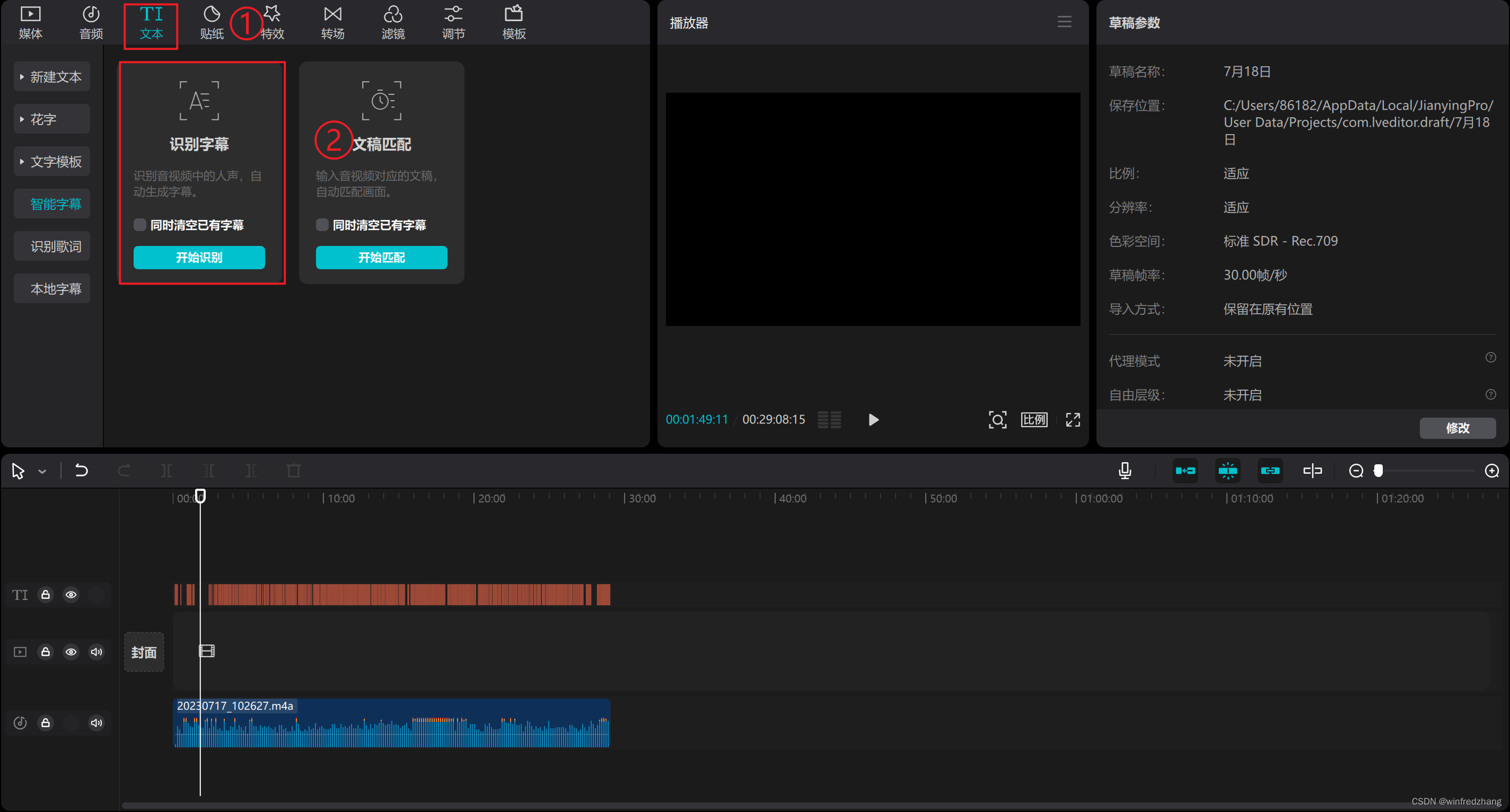
Task: Play the video in the player
Action: tap(873, 419)
